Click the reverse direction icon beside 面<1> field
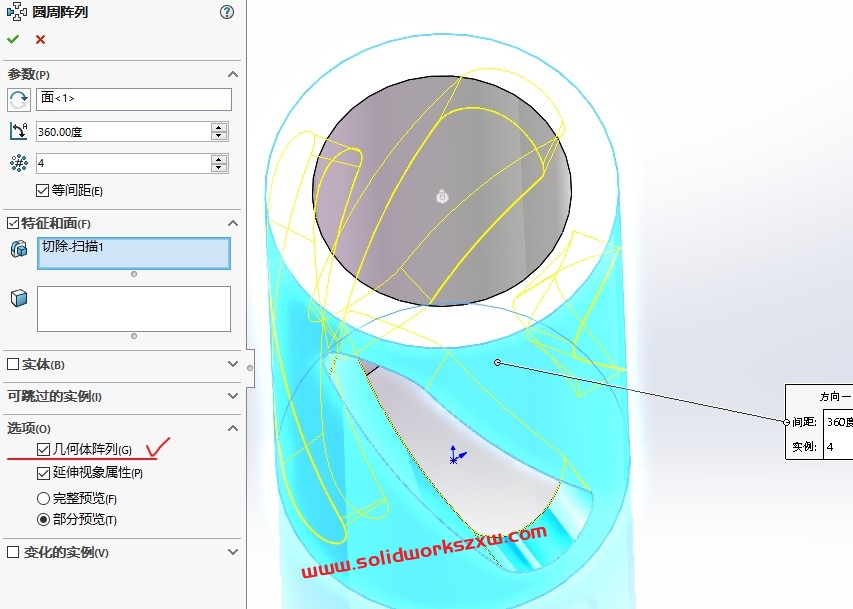The image size is (853, 609). pyautogui.click(x=18, y=99)
